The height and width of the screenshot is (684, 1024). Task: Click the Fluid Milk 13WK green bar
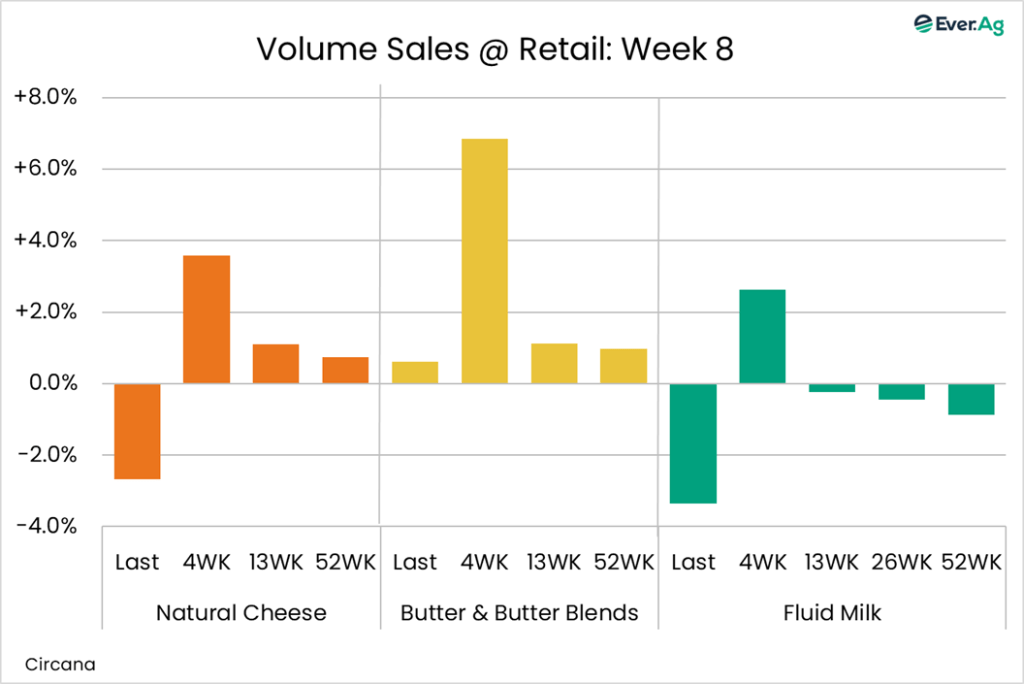pos(832,388)
